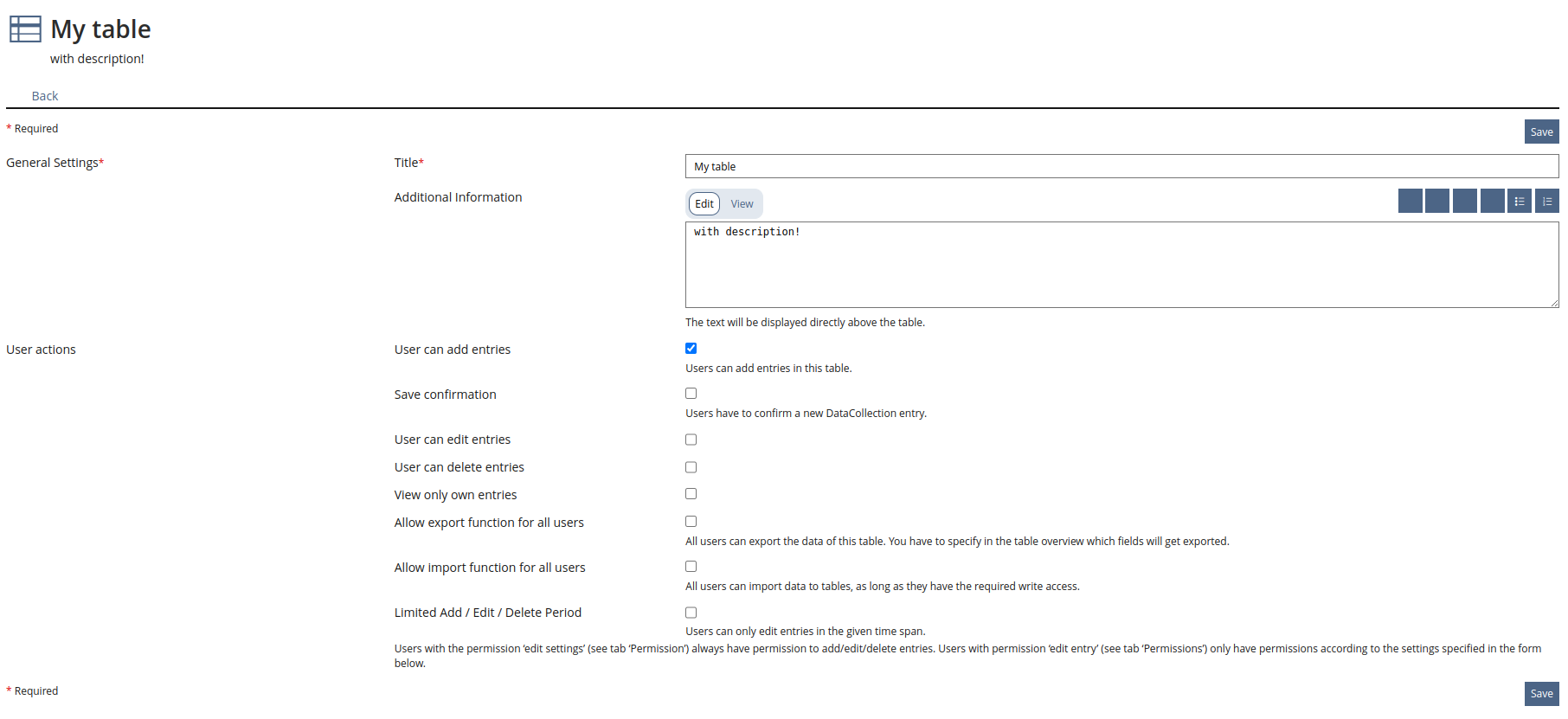This screenshot has width=1568, height=719.
Task: Insert a numbered list in Additional Information
Action: click(x=1547, y=202)
